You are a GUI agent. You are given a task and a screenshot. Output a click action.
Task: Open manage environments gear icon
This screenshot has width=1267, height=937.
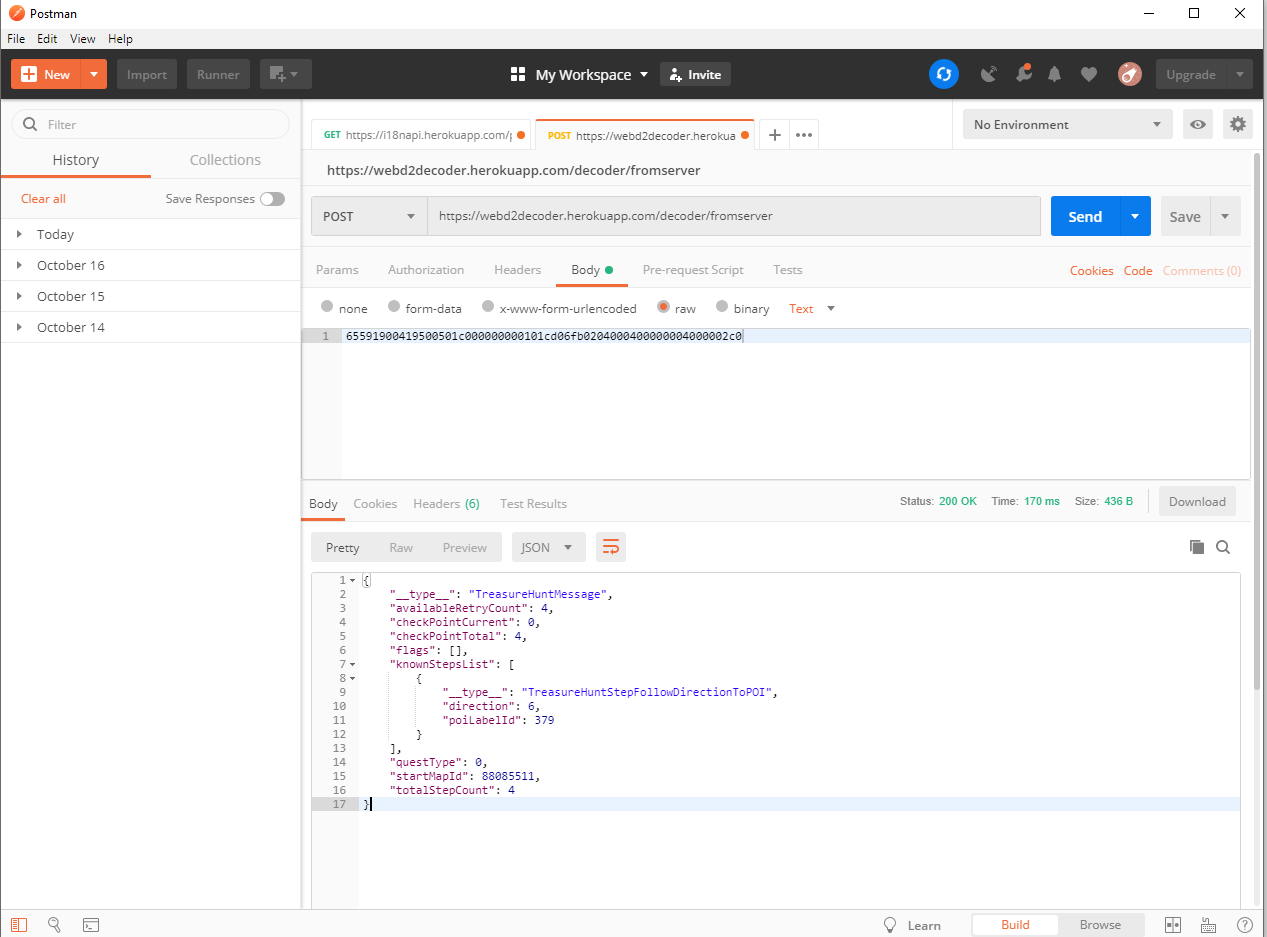(1238, 124)
